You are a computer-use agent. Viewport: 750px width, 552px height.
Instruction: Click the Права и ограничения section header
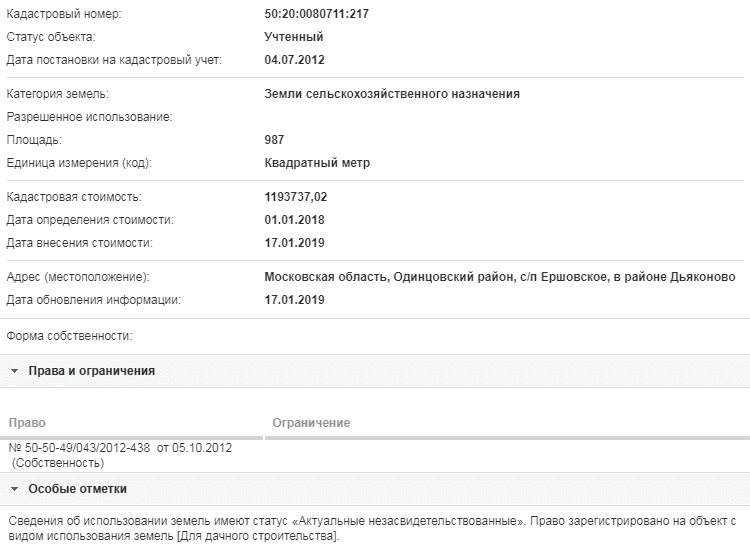(x=375, y=371)
